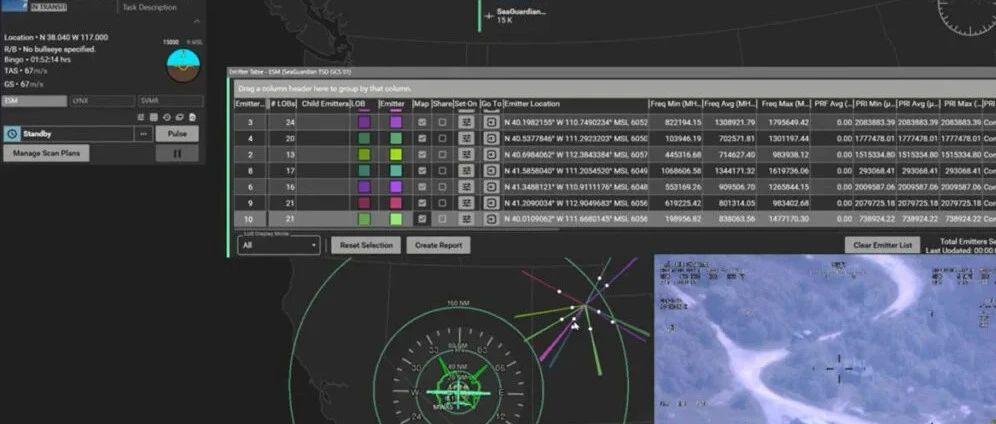Toggle Map checkbox for emitter 3

[x=422, y=122]
